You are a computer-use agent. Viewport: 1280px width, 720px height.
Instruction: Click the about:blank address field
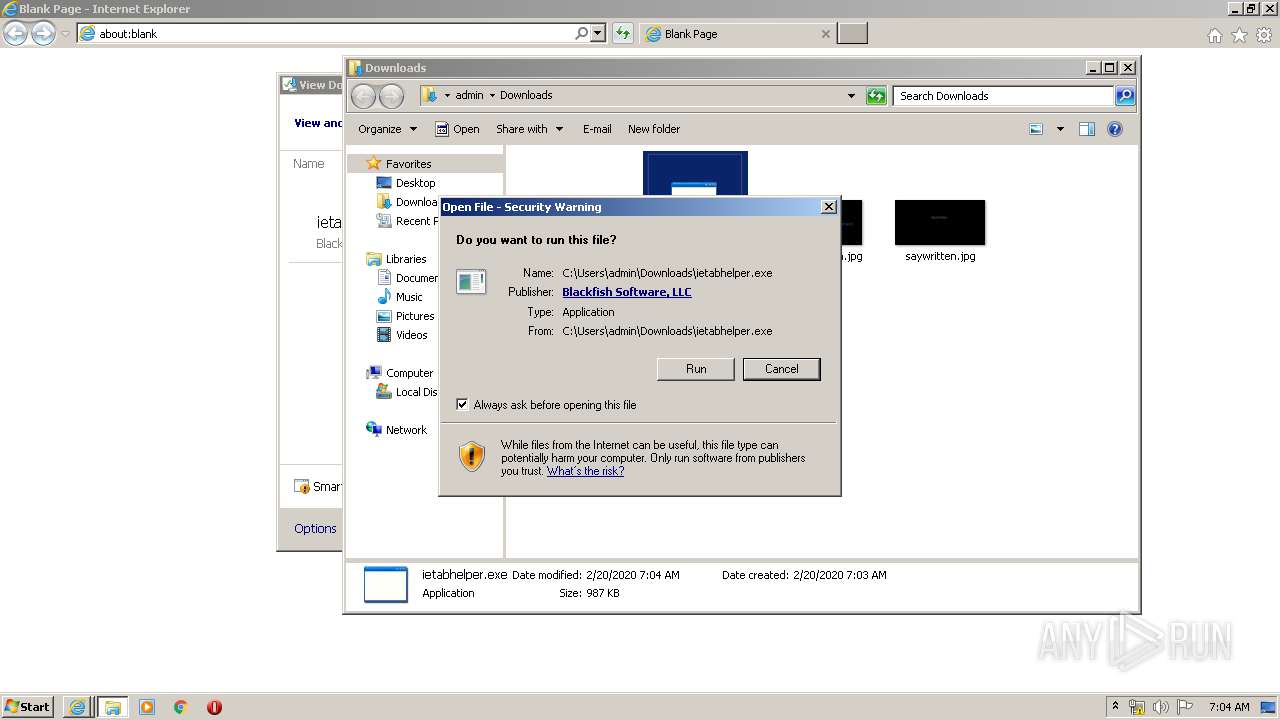coord(325,33)
